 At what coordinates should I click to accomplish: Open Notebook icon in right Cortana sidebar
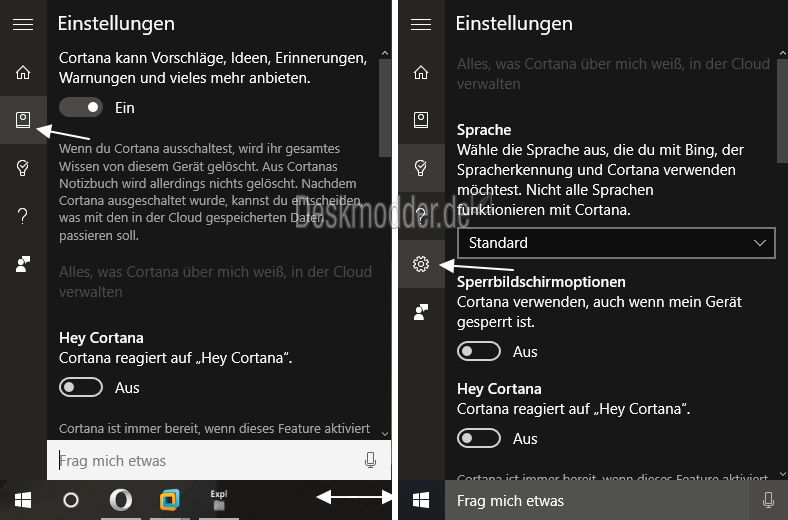coord(421,120)
